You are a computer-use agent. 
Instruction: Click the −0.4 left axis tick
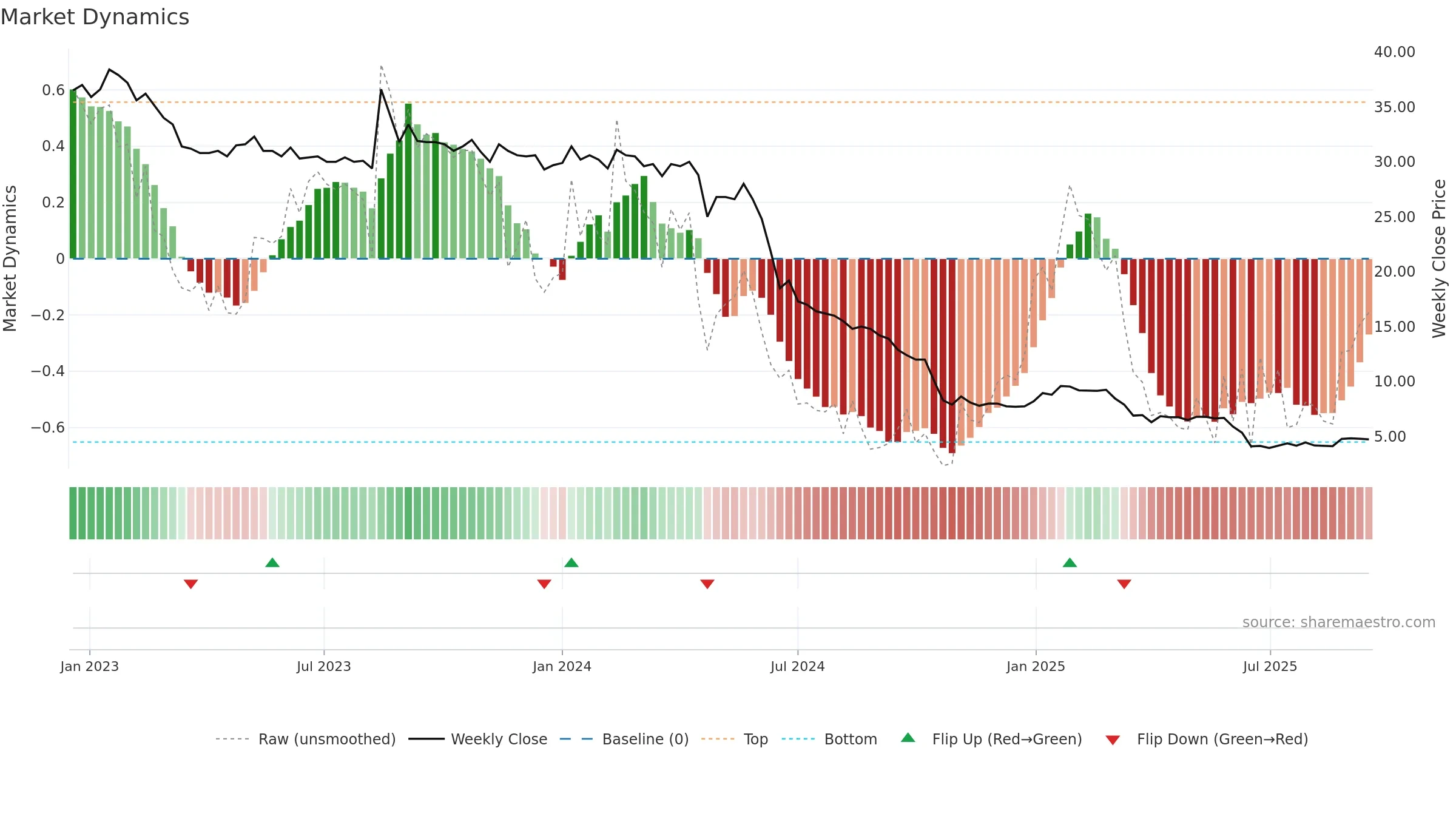[48, 371]
